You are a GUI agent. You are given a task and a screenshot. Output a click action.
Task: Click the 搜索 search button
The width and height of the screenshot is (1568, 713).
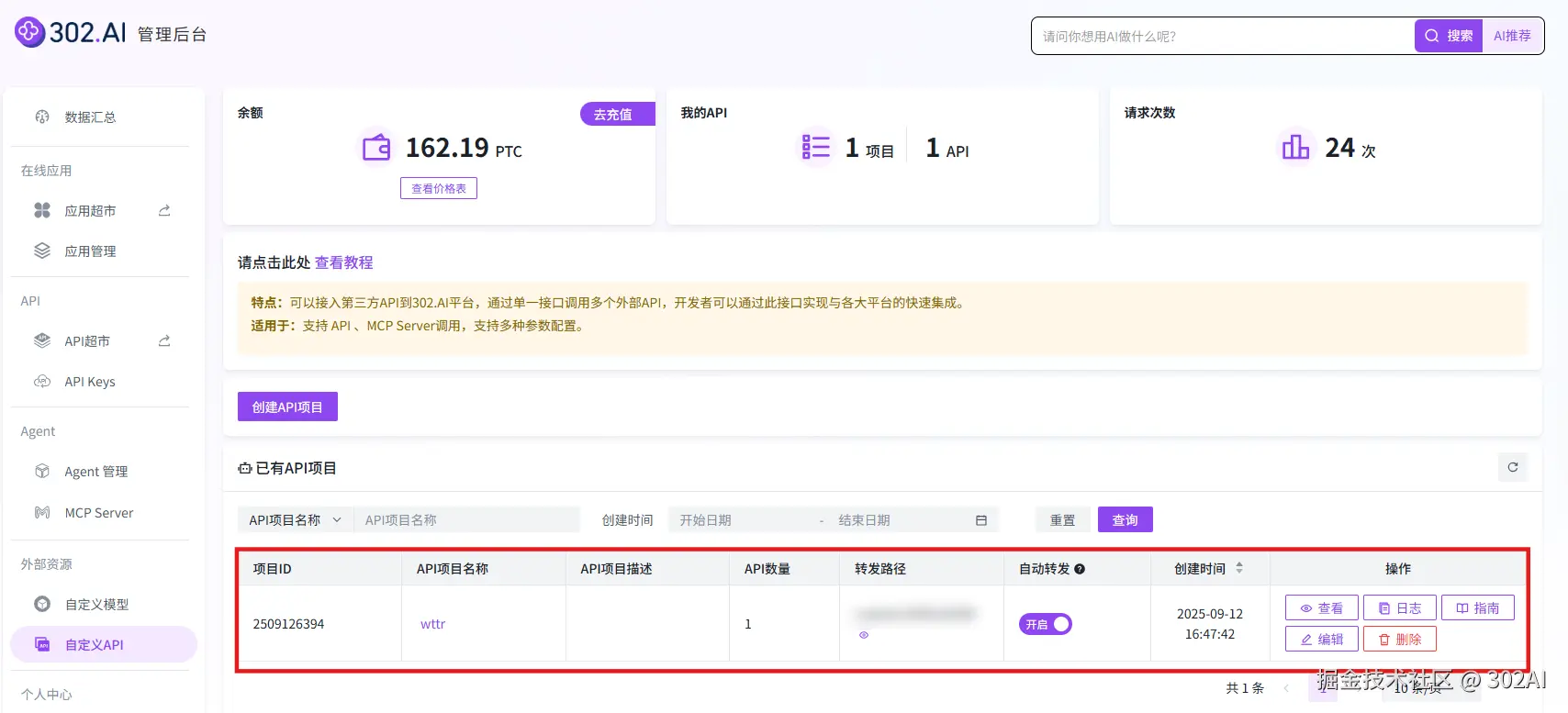click(x=1449, y=36)
